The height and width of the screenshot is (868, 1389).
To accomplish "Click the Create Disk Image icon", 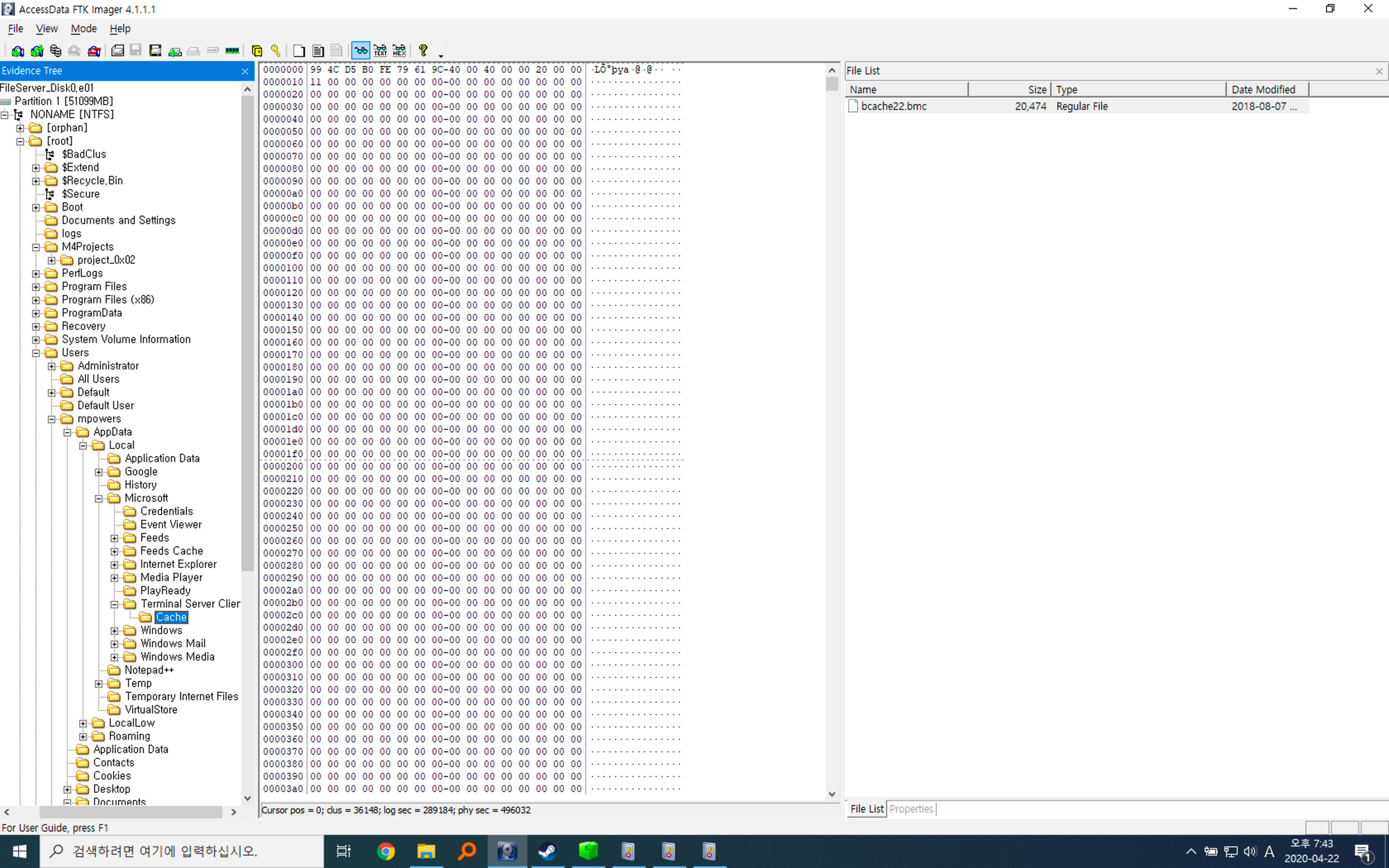I will coord(117,51).
